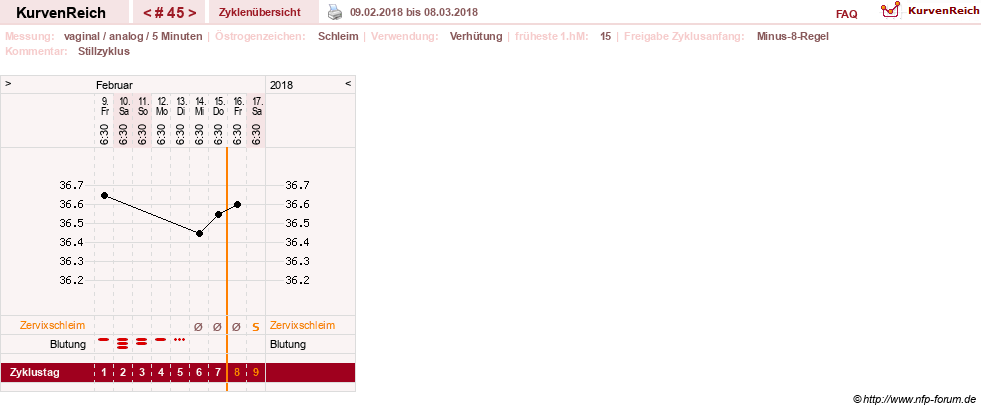Click the date range 09.02.2018 bis 08.03.2018
This screenshot has height=411, width=981.
pos(414,13)
